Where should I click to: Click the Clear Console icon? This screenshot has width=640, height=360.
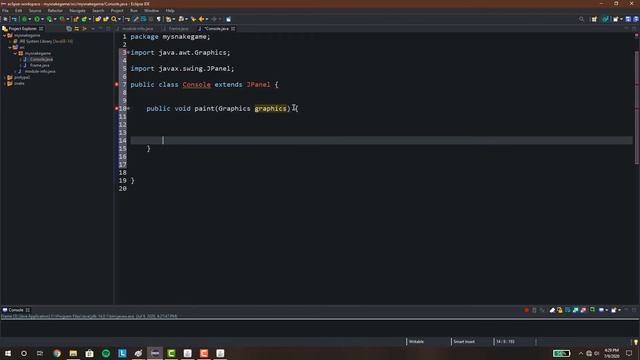click(552, 310)
